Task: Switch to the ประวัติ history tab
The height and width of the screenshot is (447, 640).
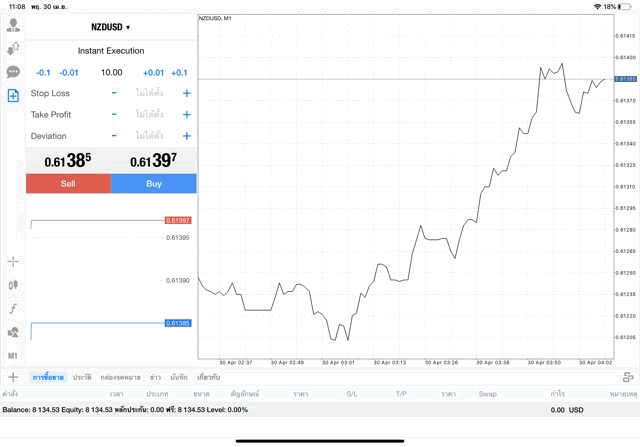Action: [81, 377]
